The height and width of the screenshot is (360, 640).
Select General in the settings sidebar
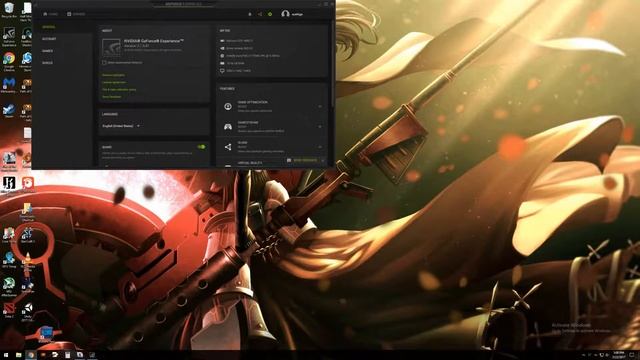49,27
